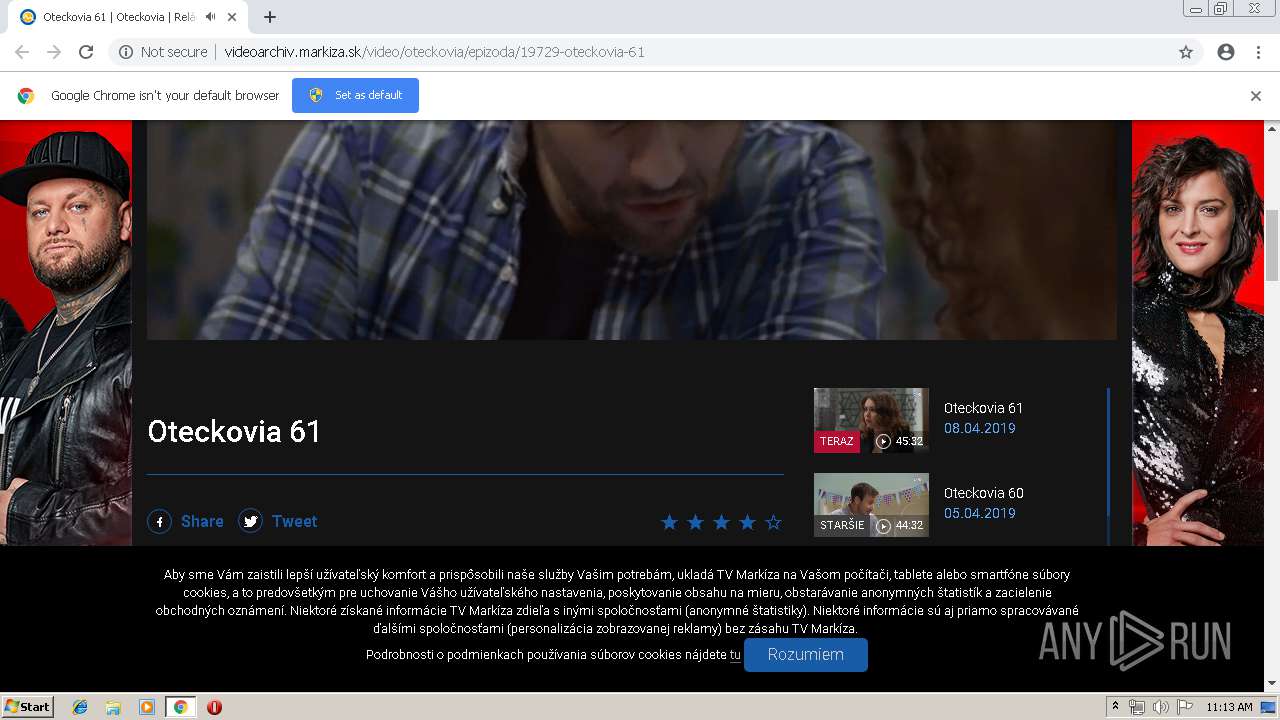Click left banner ad with man
This screenshot has height=720, width=1280.
[x=65, y=333]
